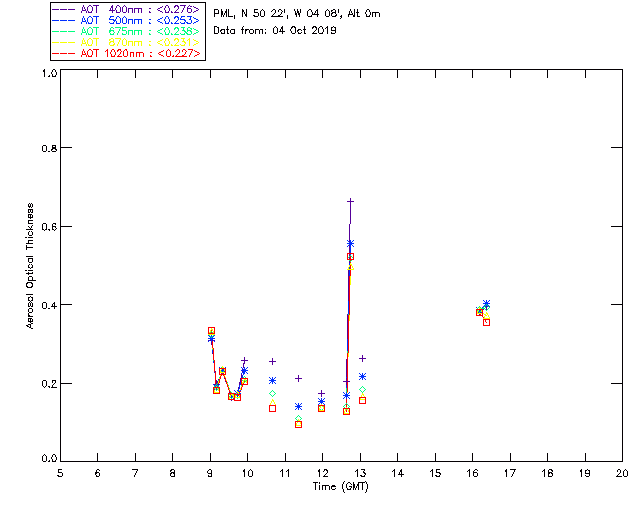
Task: Click the x-axis tick label 18
Action: click(547, 473)
